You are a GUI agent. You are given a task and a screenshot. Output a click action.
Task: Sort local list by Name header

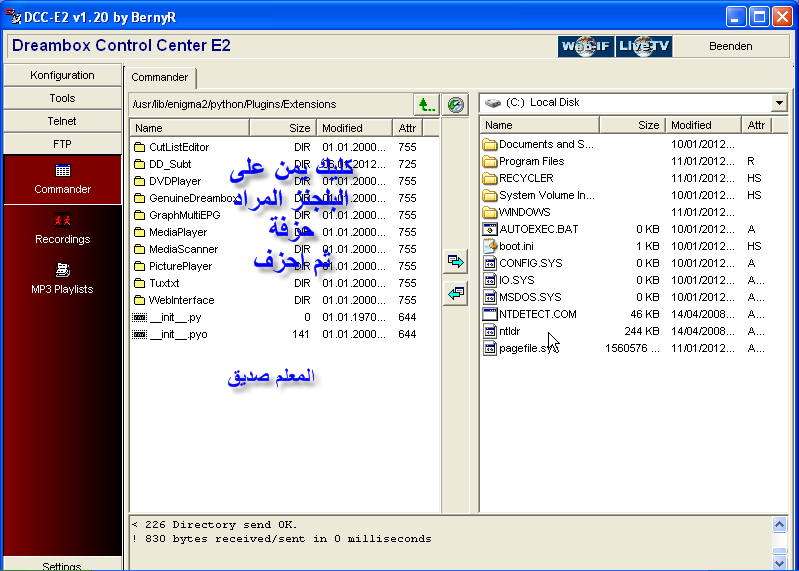[x=540, y=125]
